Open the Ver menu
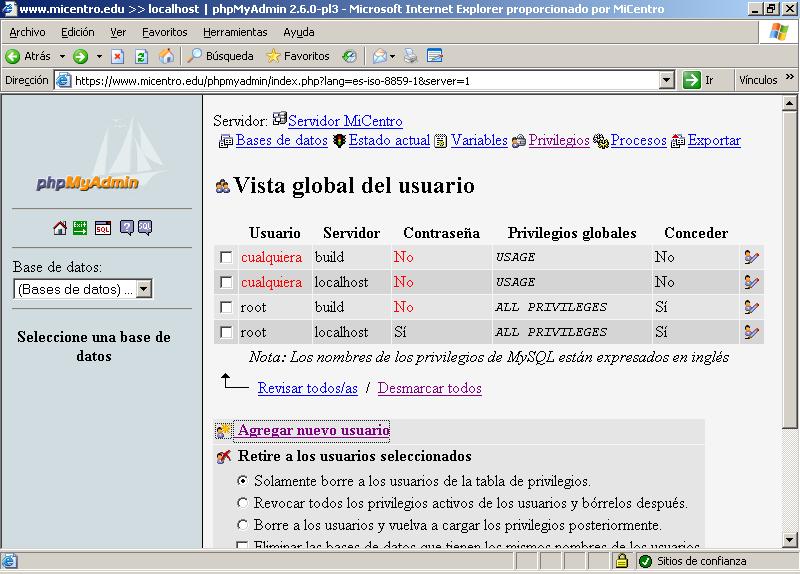The width and height of the screenshot is (800, 574). coord(118,32)
